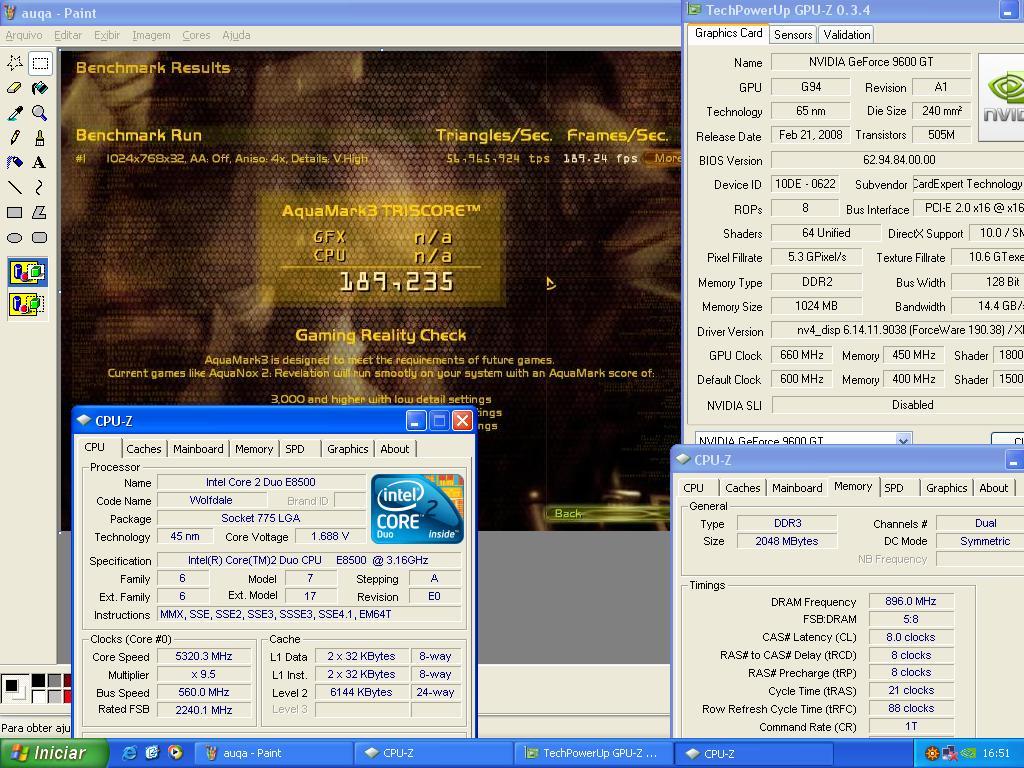Open Caches tab in front CPU-Z window
This screenshot has height=768, width=1024.
(144, 449)
